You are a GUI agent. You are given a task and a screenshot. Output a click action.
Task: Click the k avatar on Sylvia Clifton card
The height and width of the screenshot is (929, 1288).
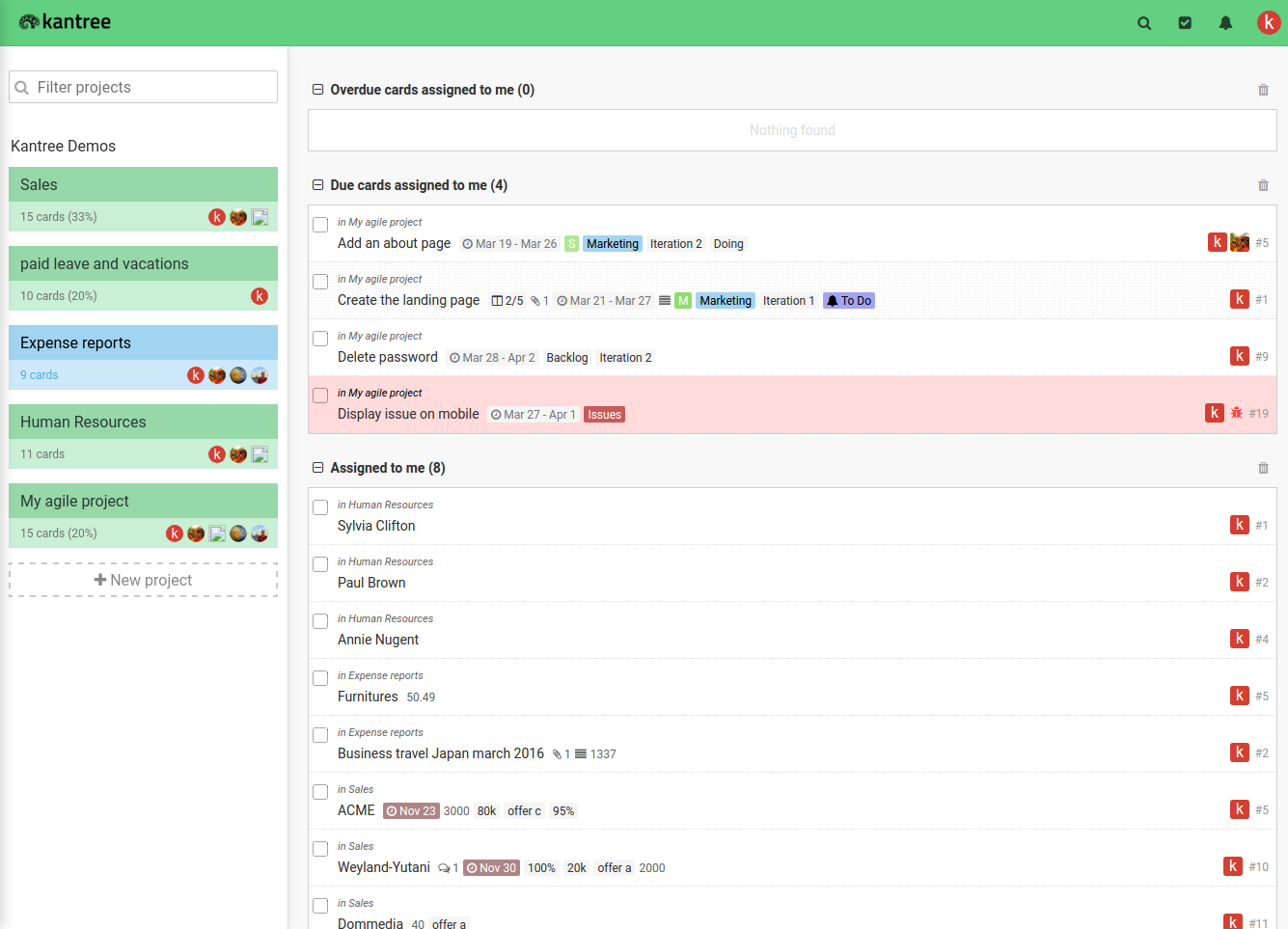pyautogui.click(x=1240, y=525)
